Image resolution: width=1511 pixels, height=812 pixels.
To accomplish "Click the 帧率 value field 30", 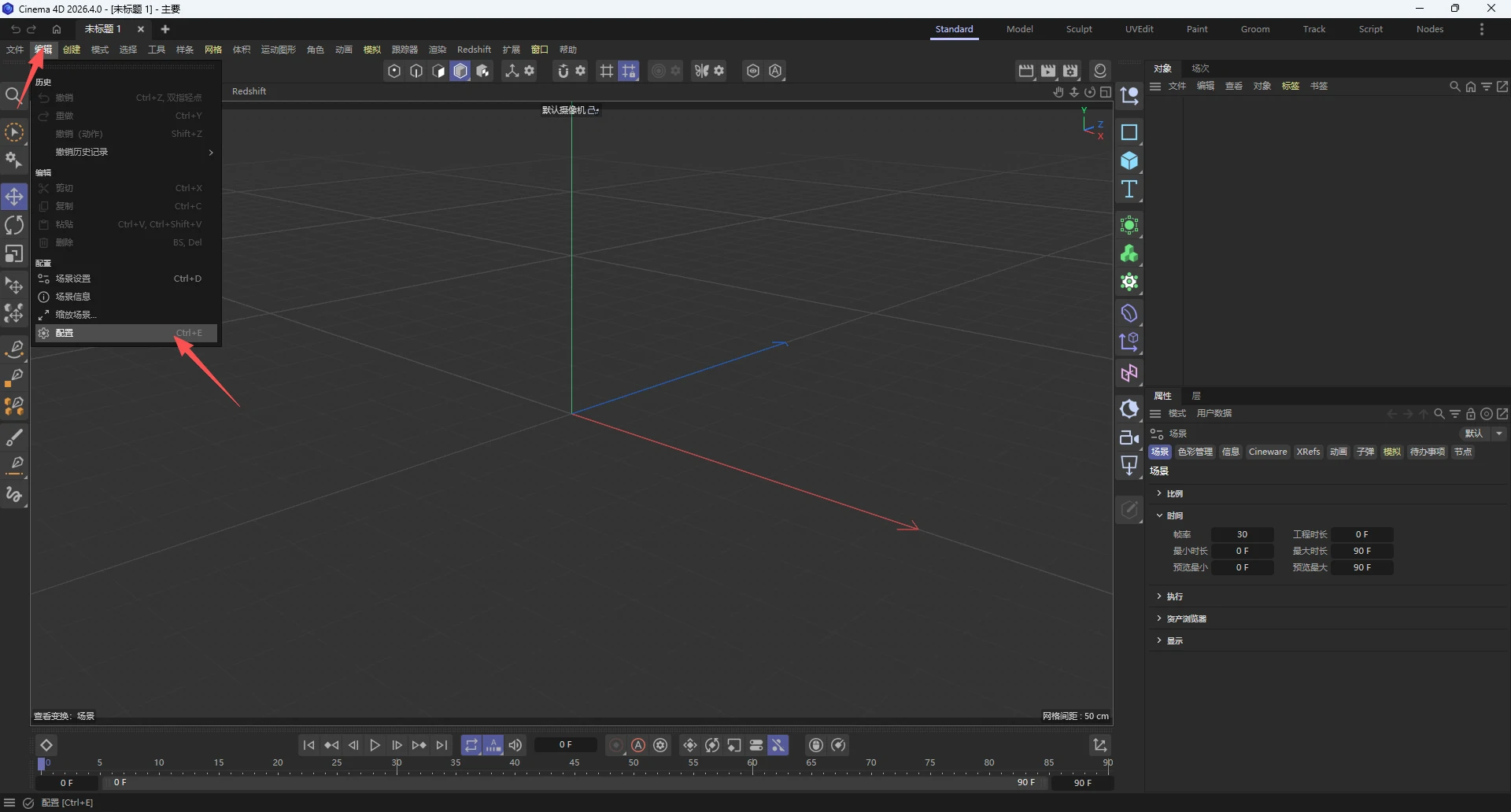I will point(1242,534).
